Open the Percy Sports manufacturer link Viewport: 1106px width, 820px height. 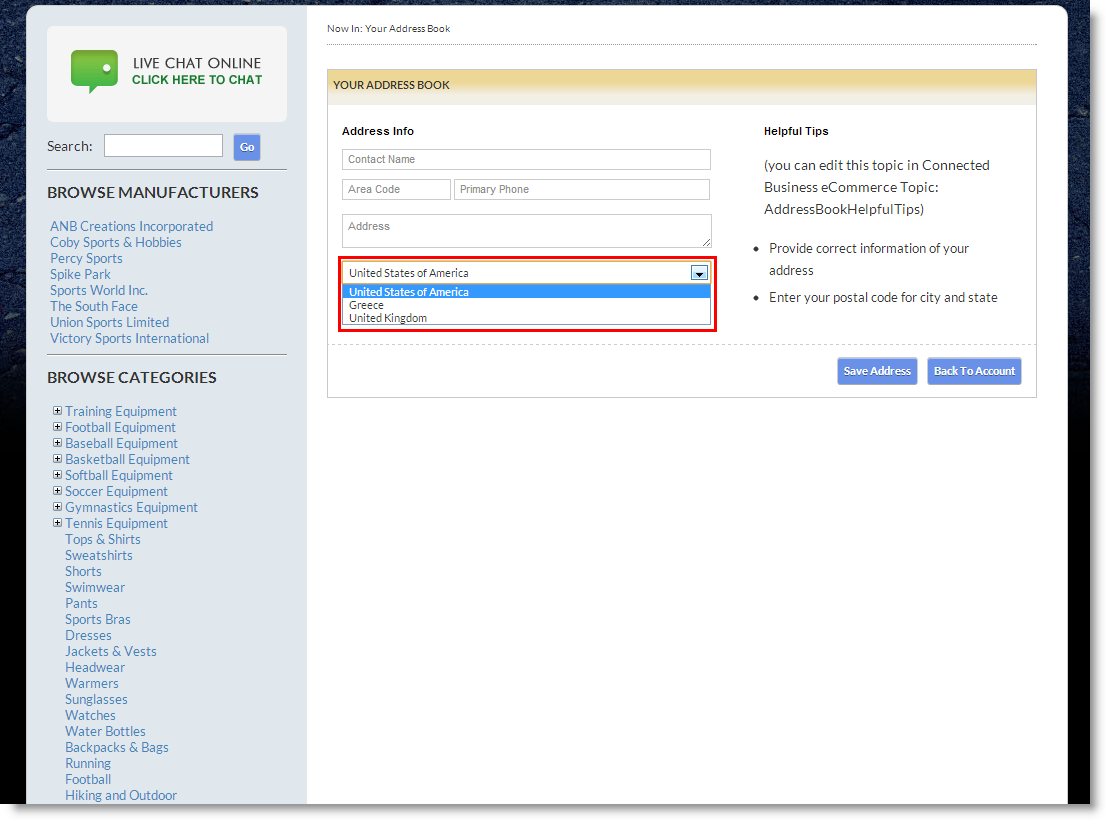[86, 258]
